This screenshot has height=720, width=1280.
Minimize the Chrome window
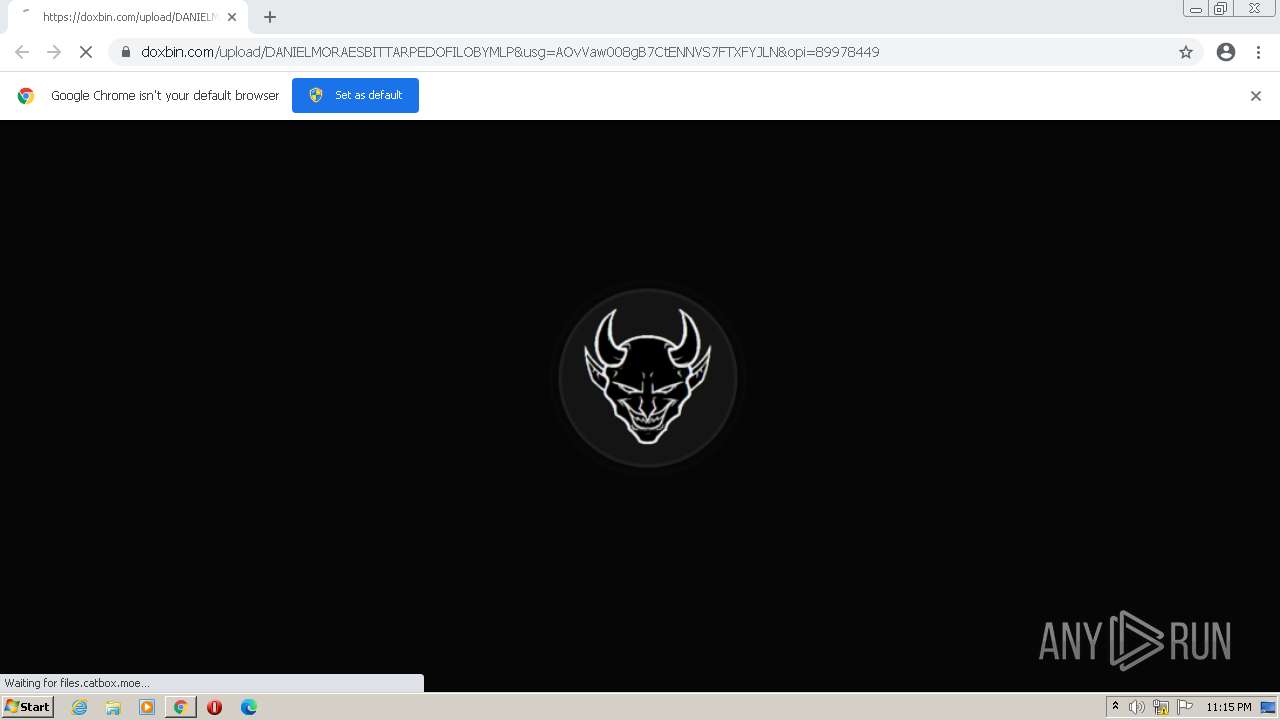[x=1195, y=9]
